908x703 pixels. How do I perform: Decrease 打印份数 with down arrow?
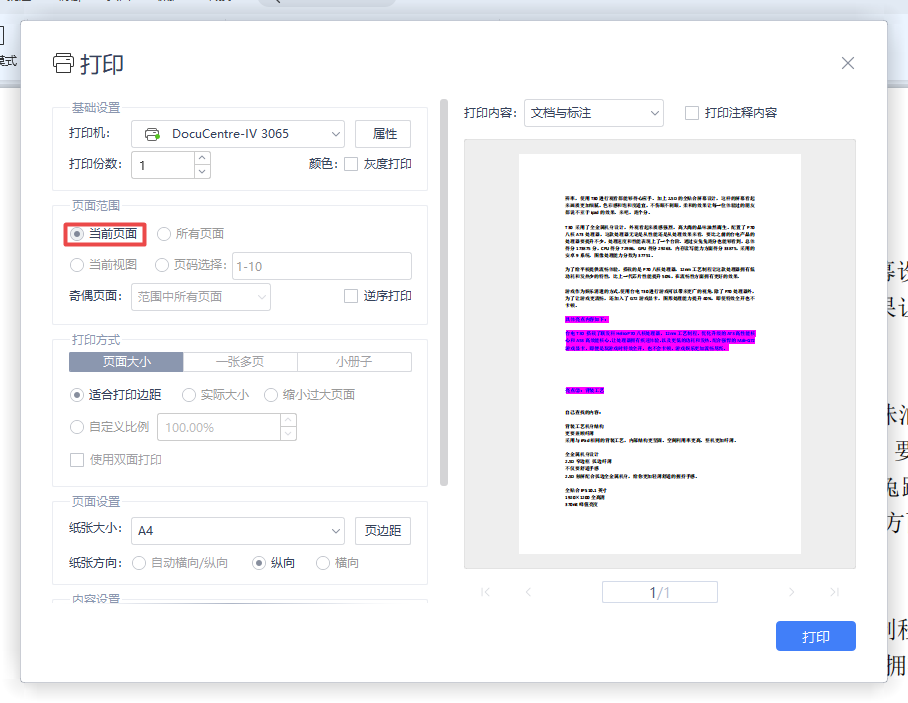202,172
